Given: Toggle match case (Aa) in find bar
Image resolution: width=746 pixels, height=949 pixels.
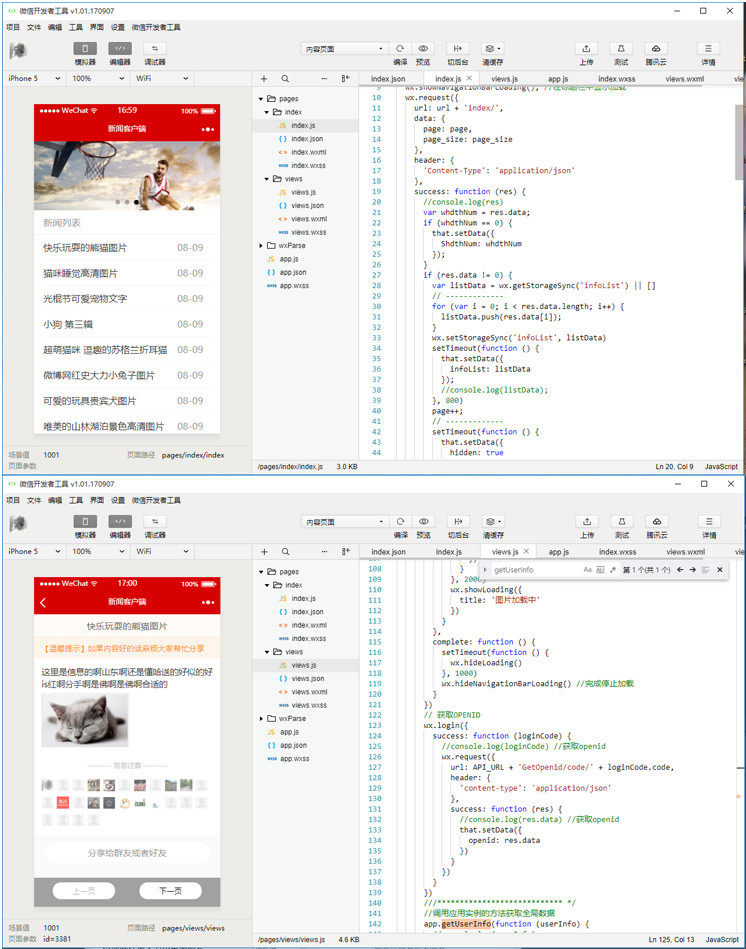Looking at the screenshot, I should [586, 570].
